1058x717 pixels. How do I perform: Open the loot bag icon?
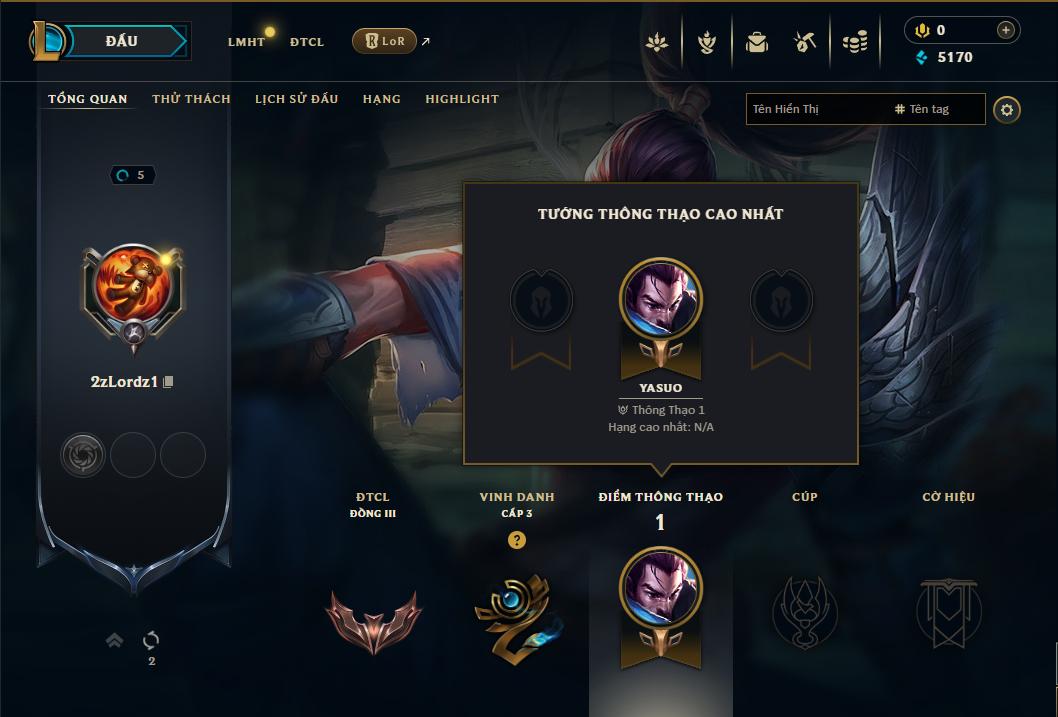[756, 42]
